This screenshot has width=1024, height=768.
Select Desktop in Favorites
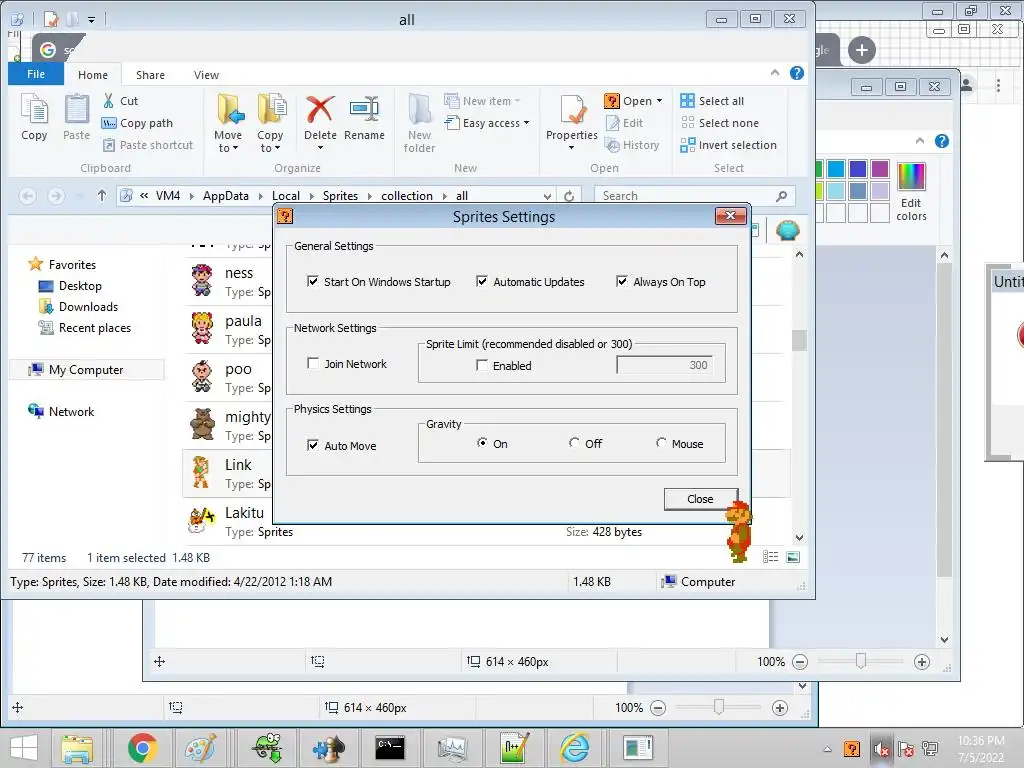tap(71, 285)
